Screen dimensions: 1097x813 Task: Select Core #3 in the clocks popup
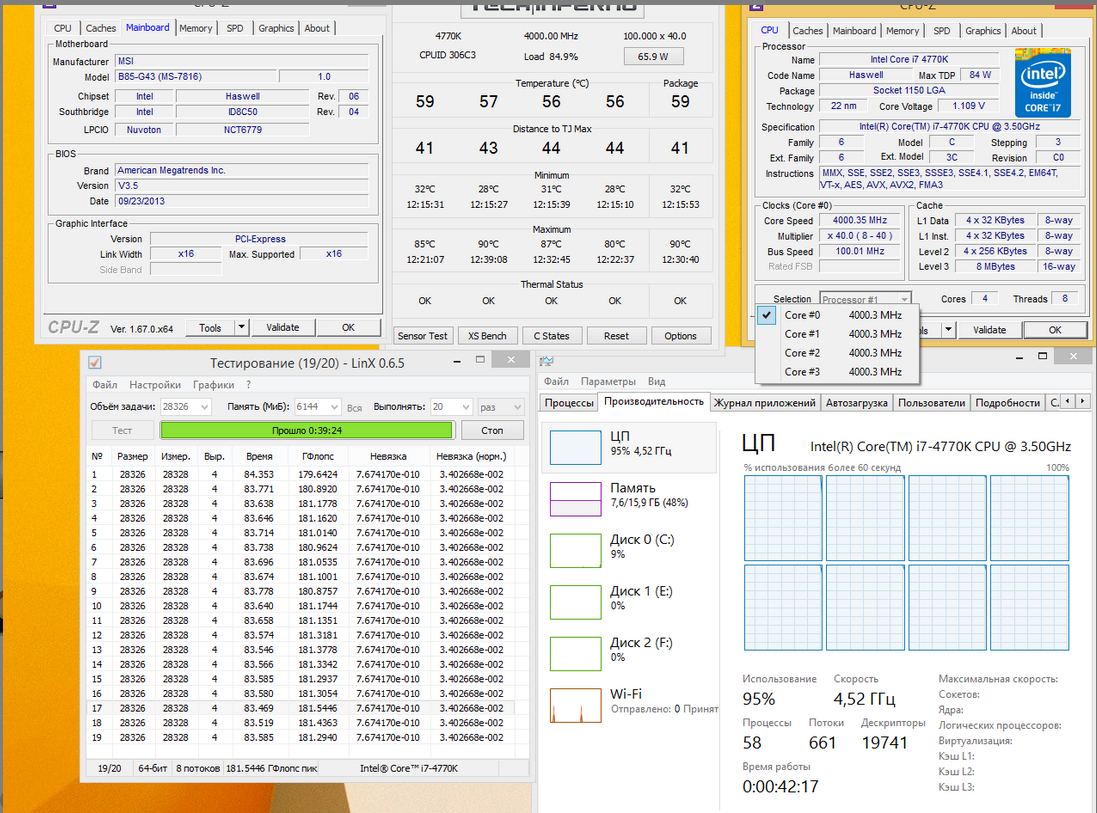[x=837, y=372]
